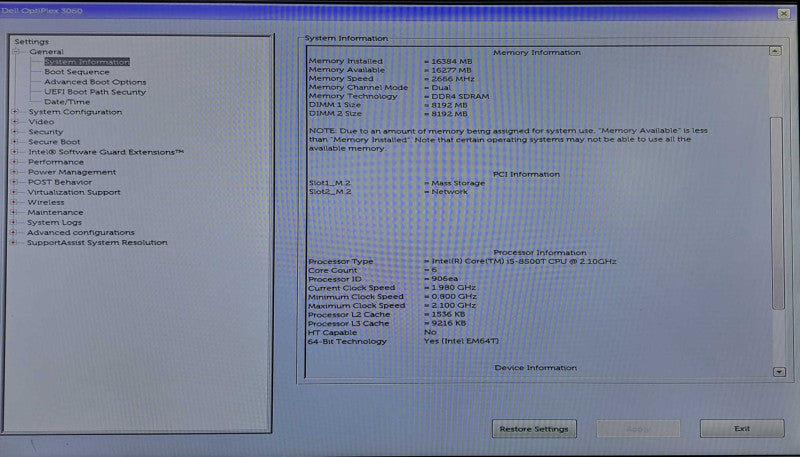Open UEFI Boot Path Security
The image size is (800, 457).
click(x=95, y=92)
